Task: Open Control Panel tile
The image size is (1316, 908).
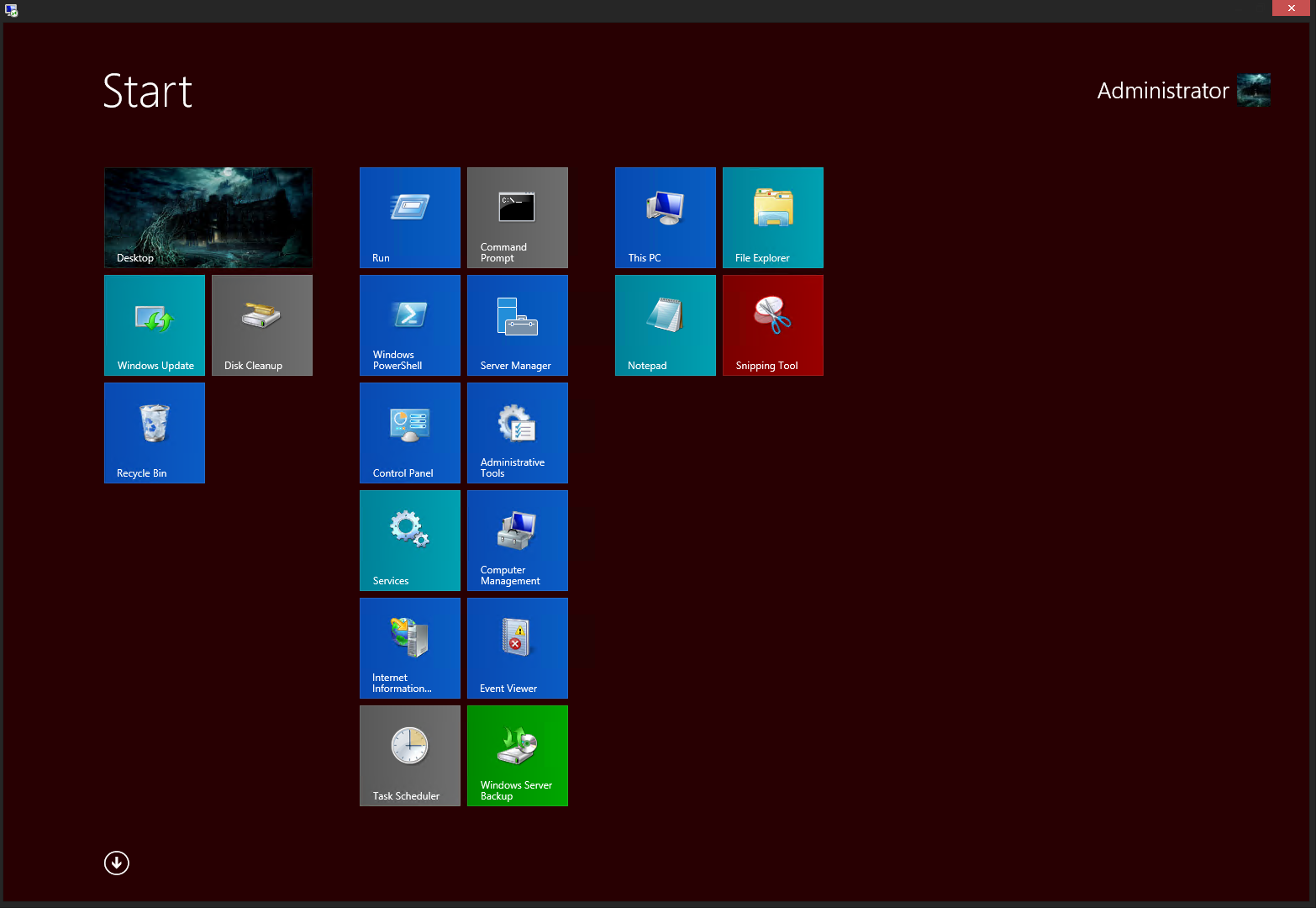Action: tap(410, 433)
